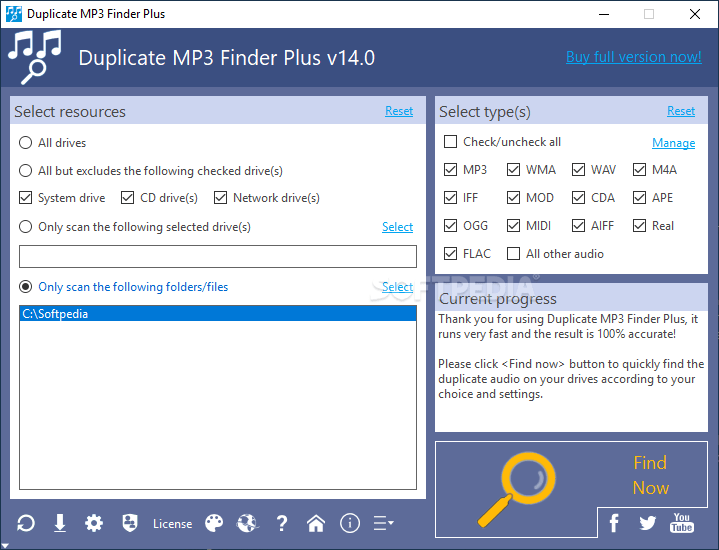Uncheck the MP3 file type

[x=450, y=170]
